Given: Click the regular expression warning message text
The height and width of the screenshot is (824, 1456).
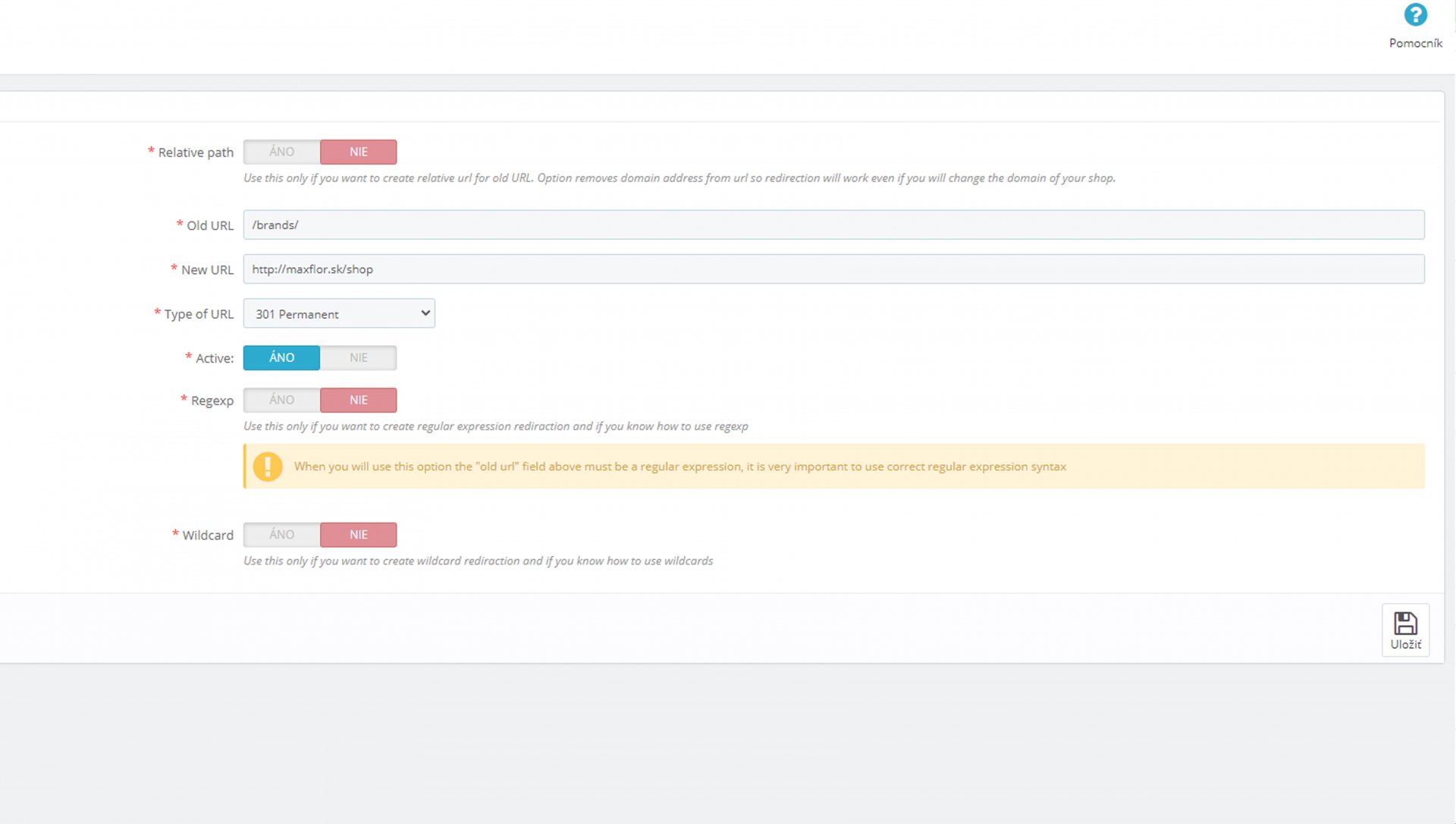Looking at the screenshot, I should coord(679,467).
